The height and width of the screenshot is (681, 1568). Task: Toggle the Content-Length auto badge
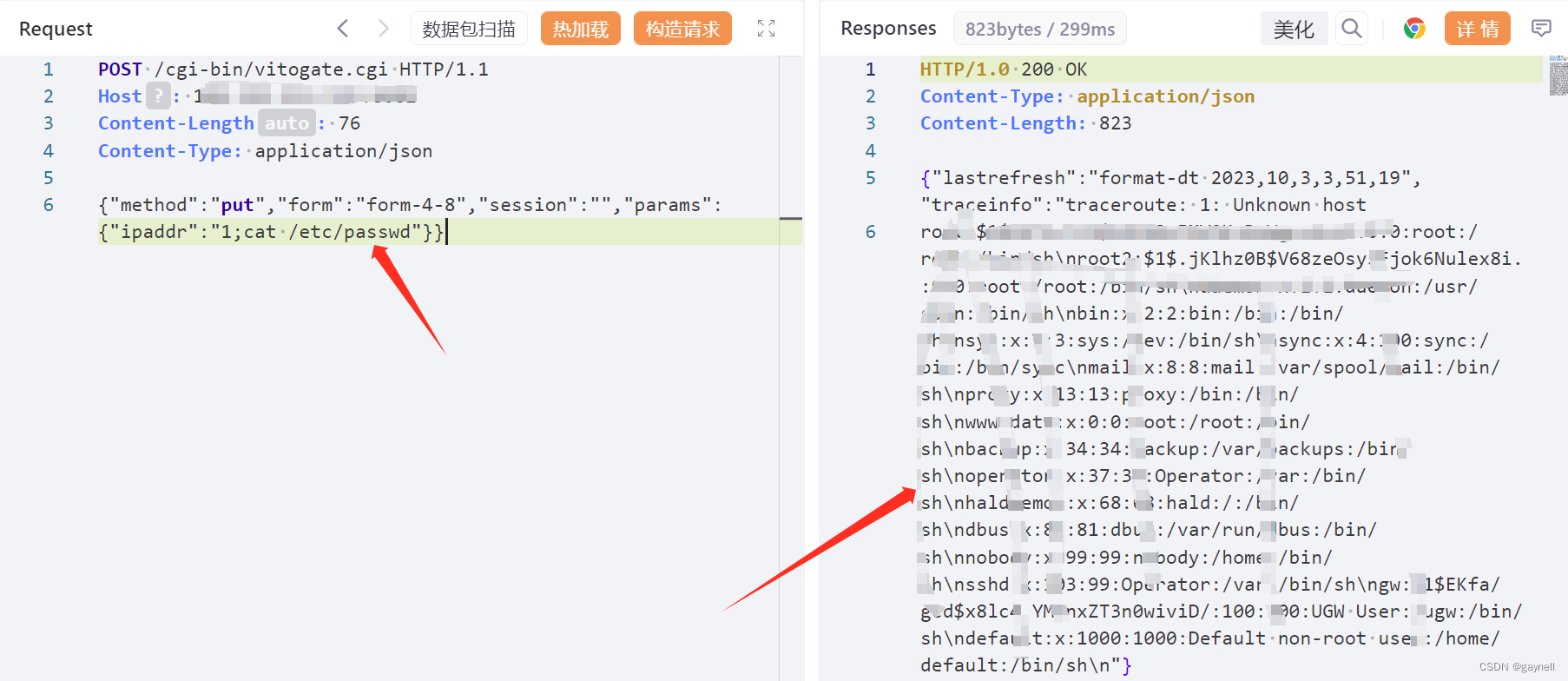coord(287,123)
